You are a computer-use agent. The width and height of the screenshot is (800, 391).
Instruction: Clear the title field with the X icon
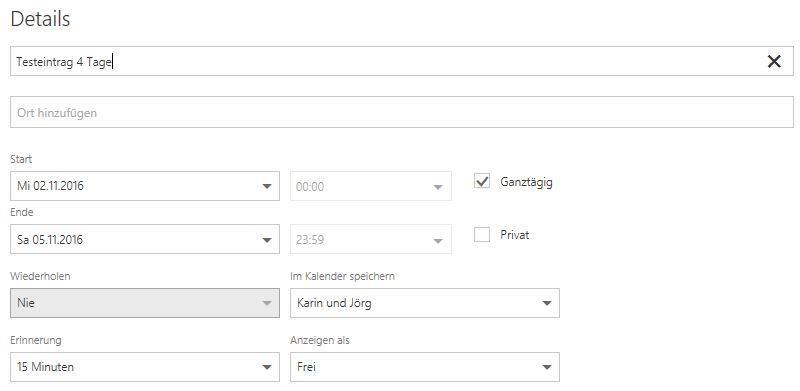[x=774, y=62]
